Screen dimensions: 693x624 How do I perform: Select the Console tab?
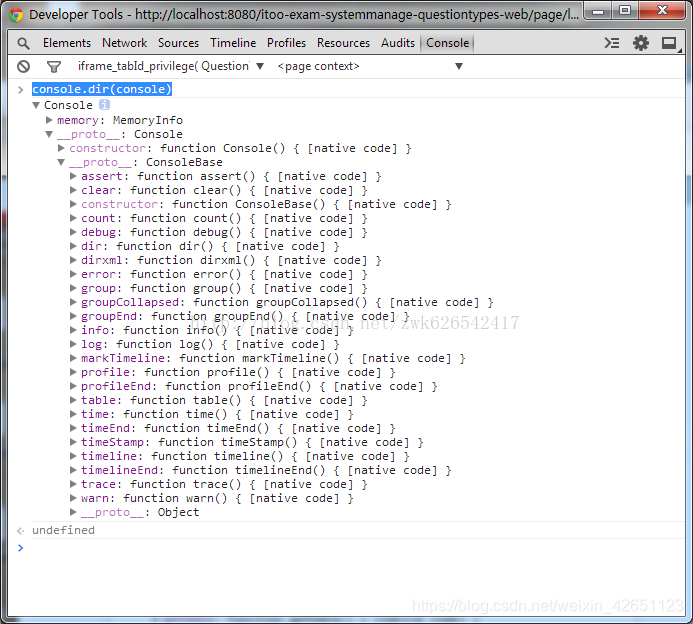tap(447, 43)
